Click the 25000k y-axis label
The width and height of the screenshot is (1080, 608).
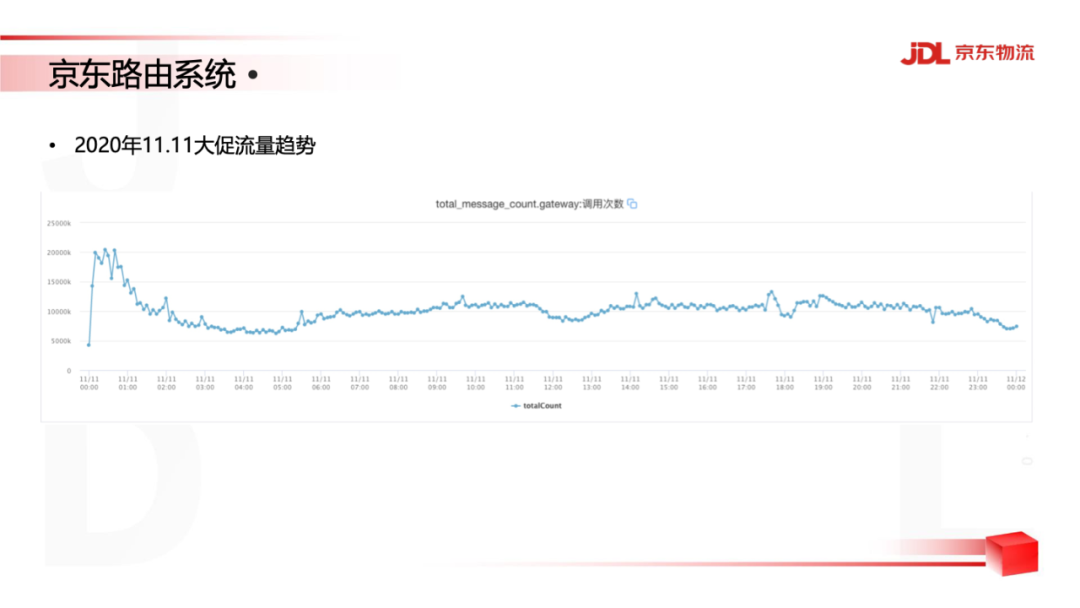coord(59,223)
